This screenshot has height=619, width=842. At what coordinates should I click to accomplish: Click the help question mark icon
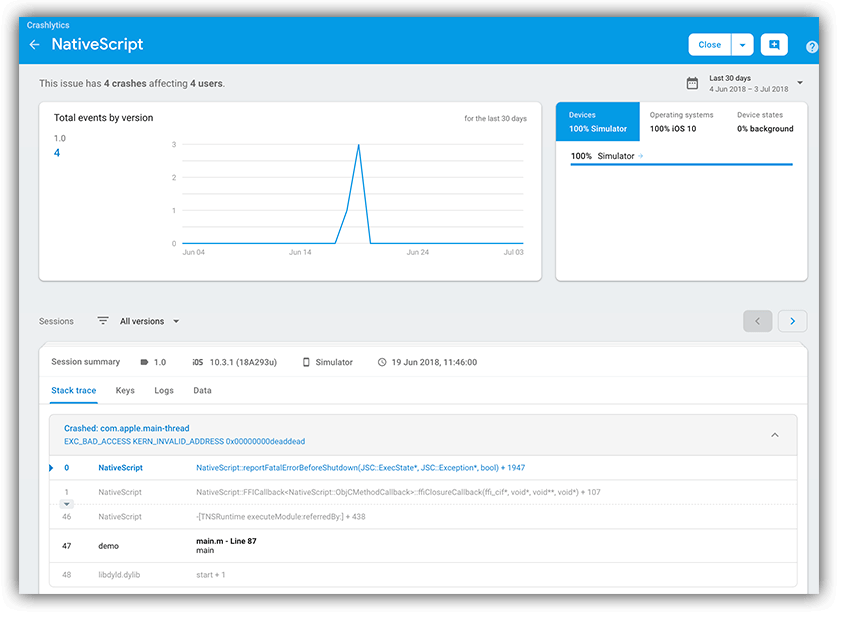(x=811, y=46)
